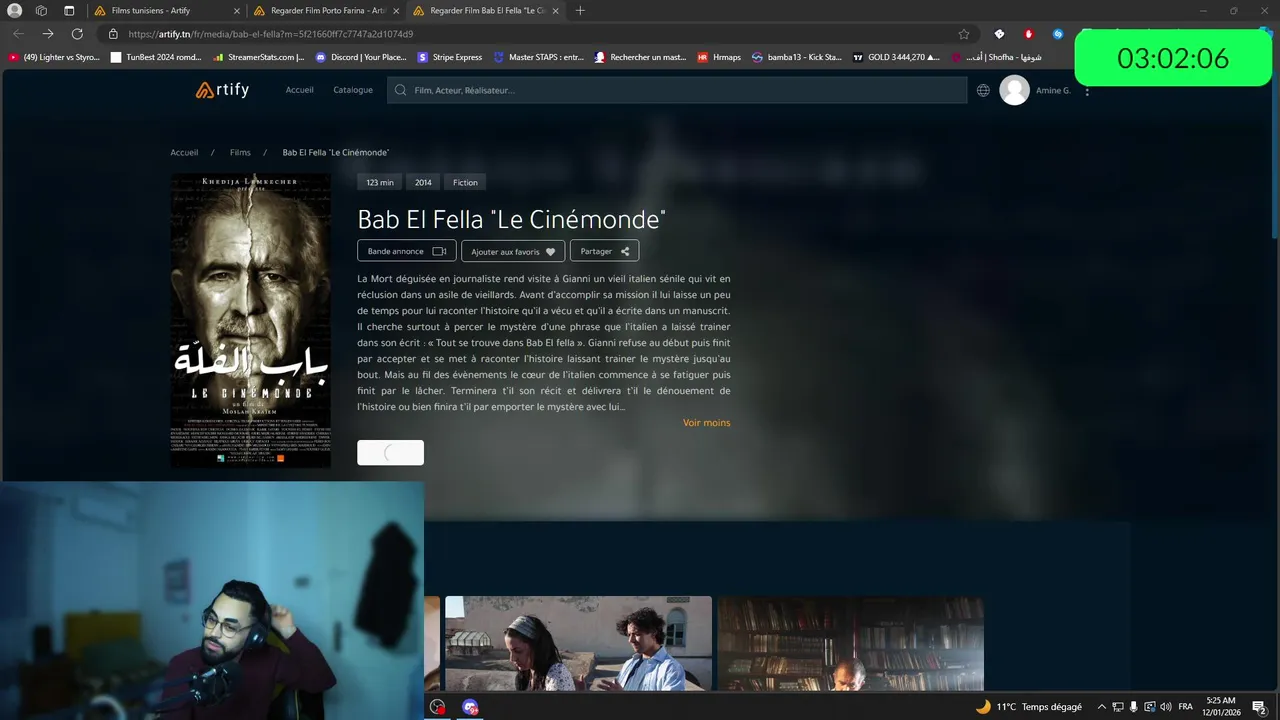This screenshot has width=1280, height=720.
Task: Open the browser profile icon
Action: (x=14, y=11)
